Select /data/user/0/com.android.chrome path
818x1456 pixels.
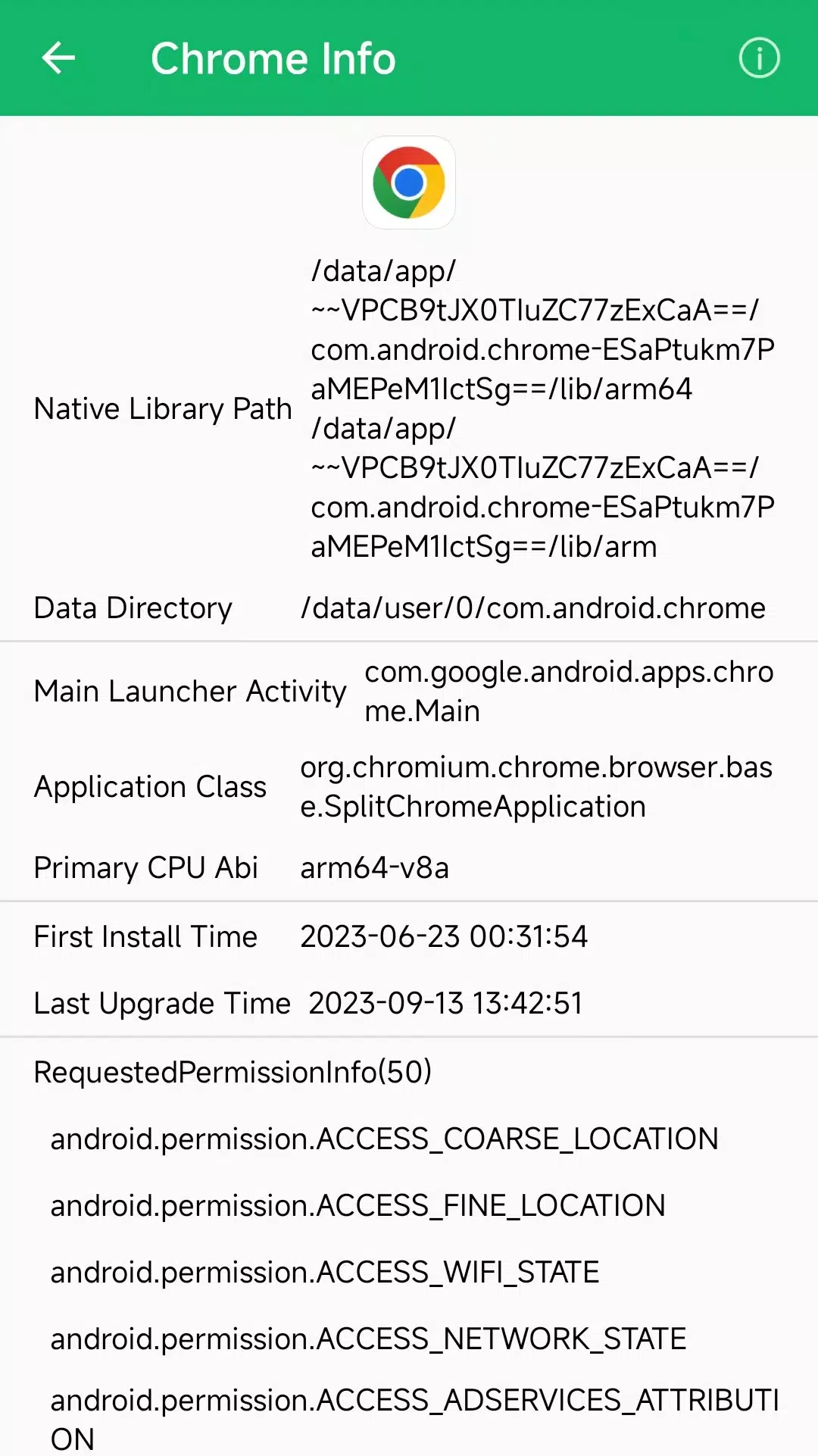point(533,608)
